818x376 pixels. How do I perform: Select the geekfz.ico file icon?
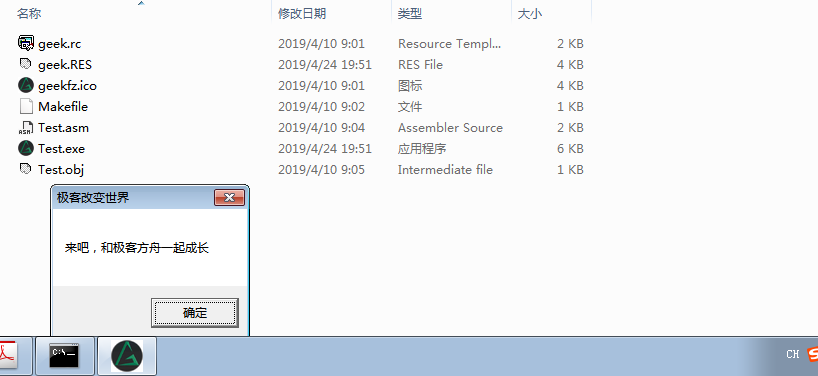coord(26,85)
